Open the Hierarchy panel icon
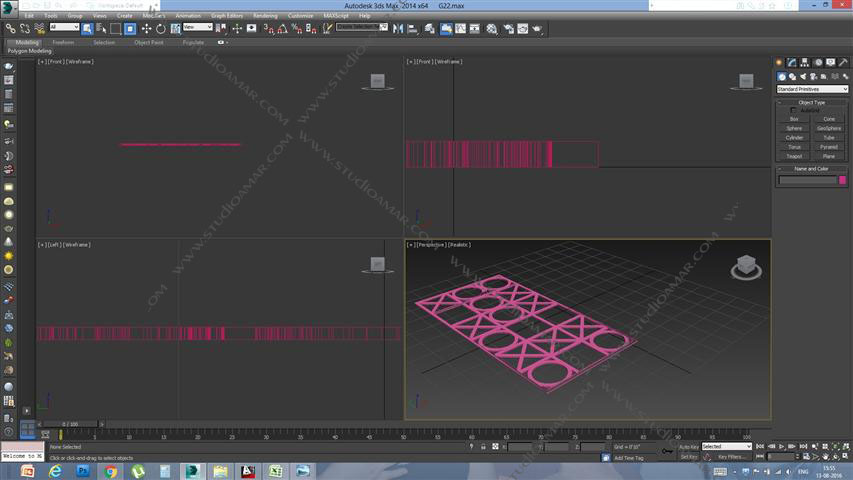The width and height of the screenshot is (853, 480). point(803,63)
